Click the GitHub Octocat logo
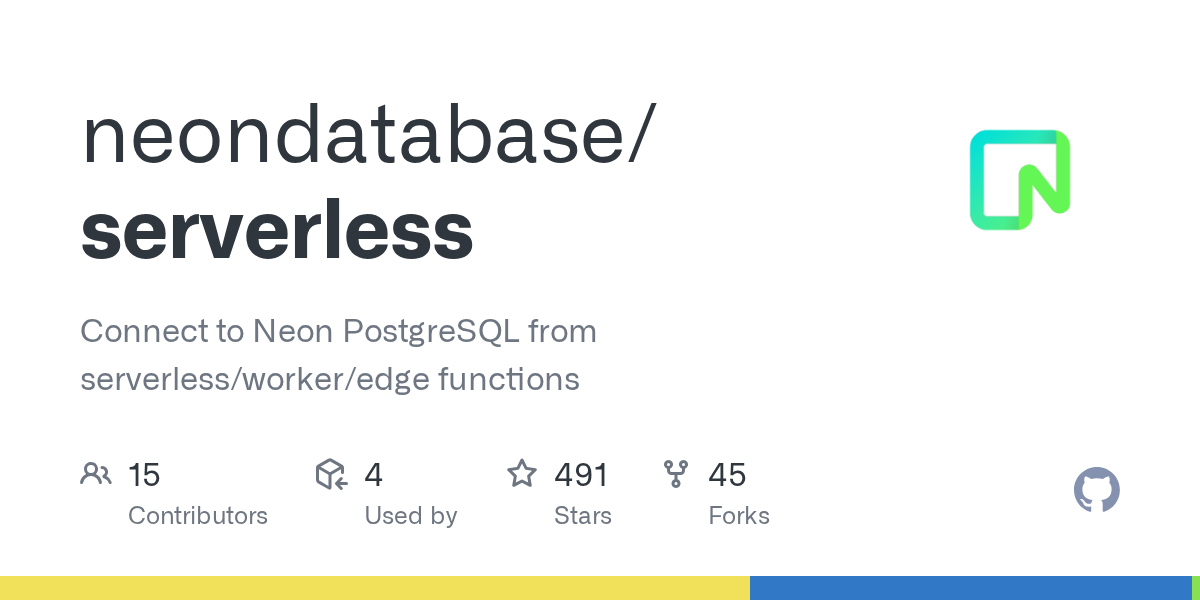 tap(1096, 491)
